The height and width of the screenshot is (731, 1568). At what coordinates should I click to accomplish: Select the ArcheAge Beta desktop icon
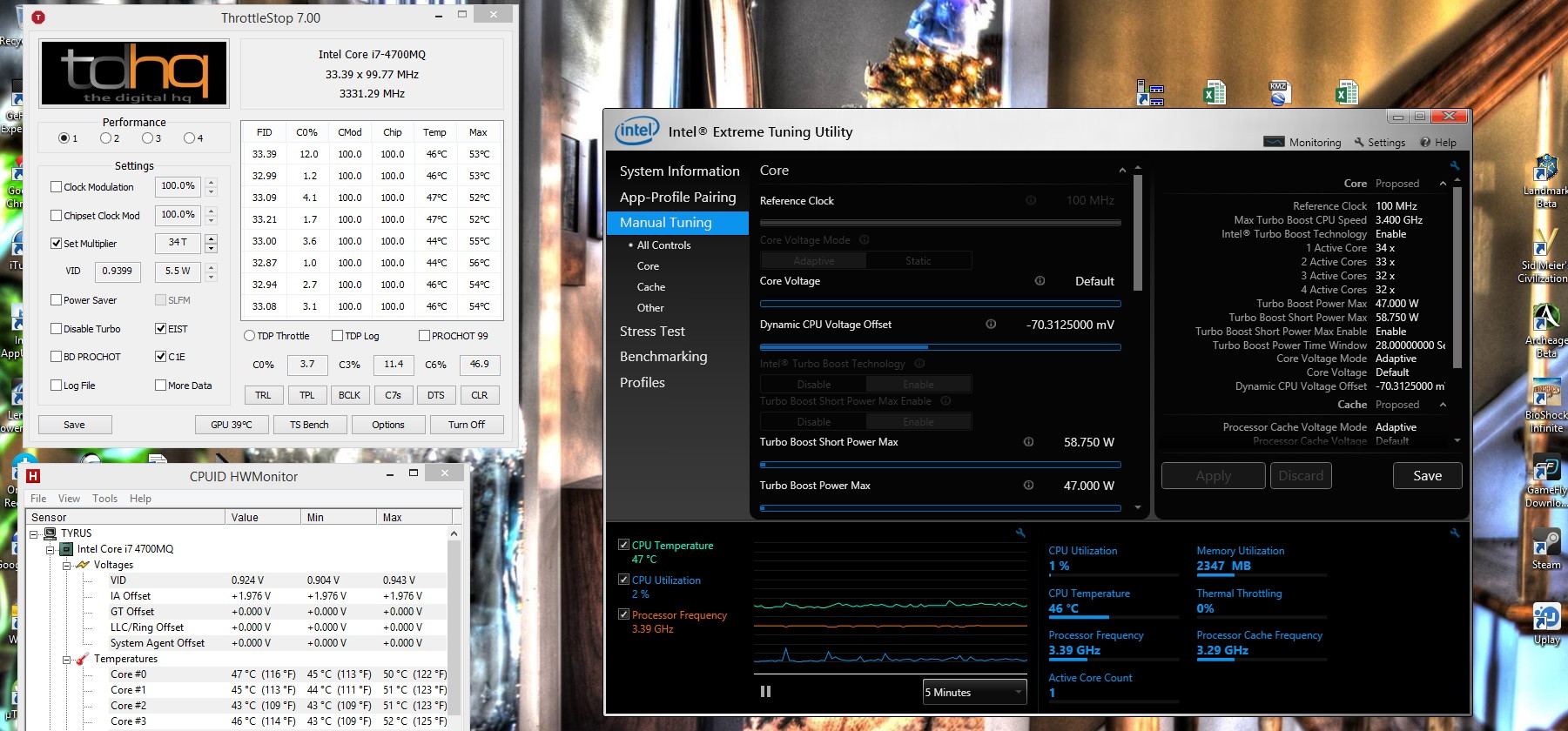click(1546, 331)
